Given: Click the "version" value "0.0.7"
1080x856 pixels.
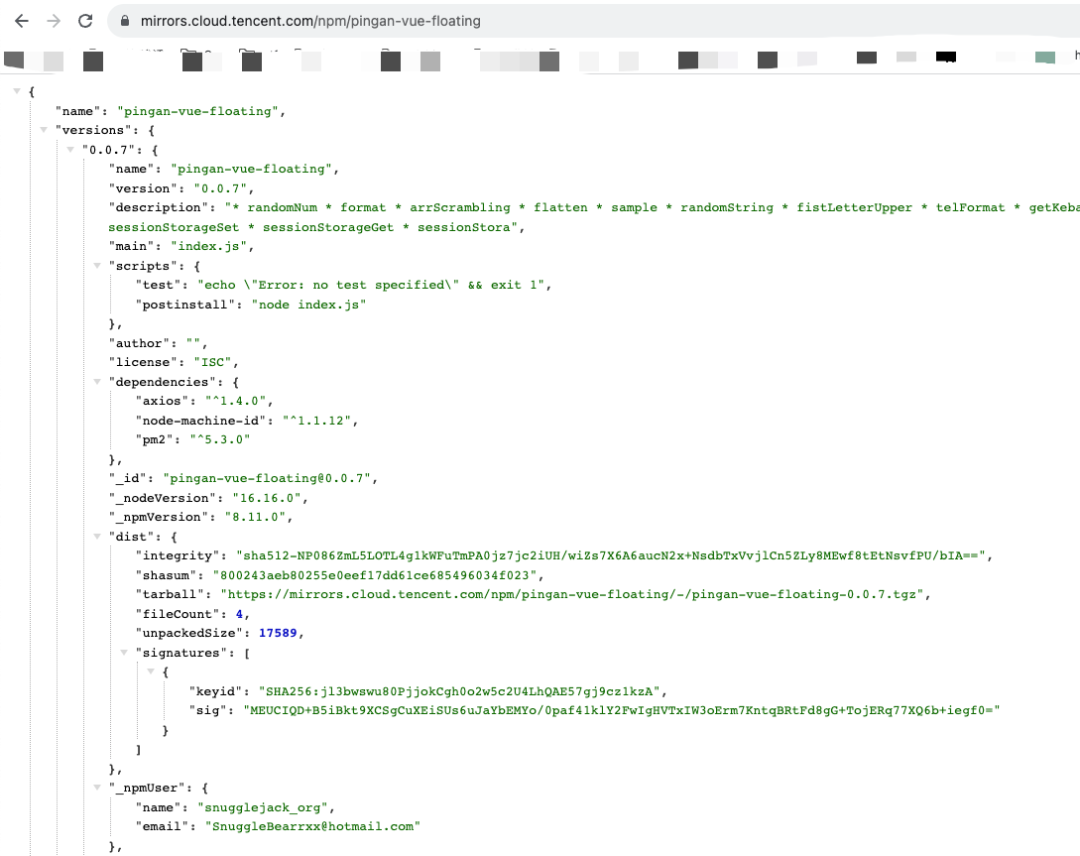Looking at the screenshot, I should coord(220,188).
